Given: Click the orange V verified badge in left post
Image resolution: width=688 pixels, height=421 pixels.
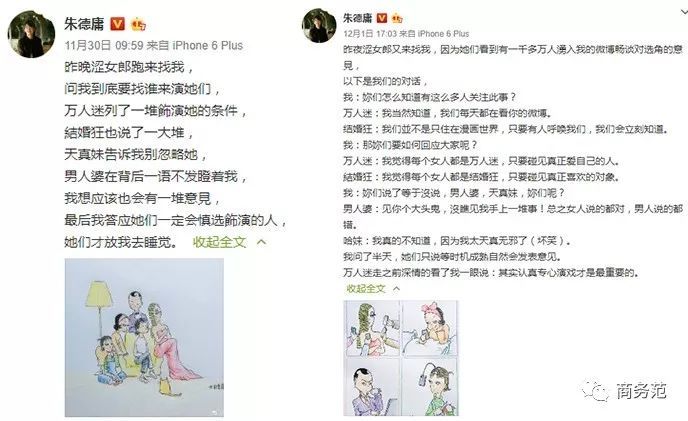Looking at the screenshot, I should point(117,23).
